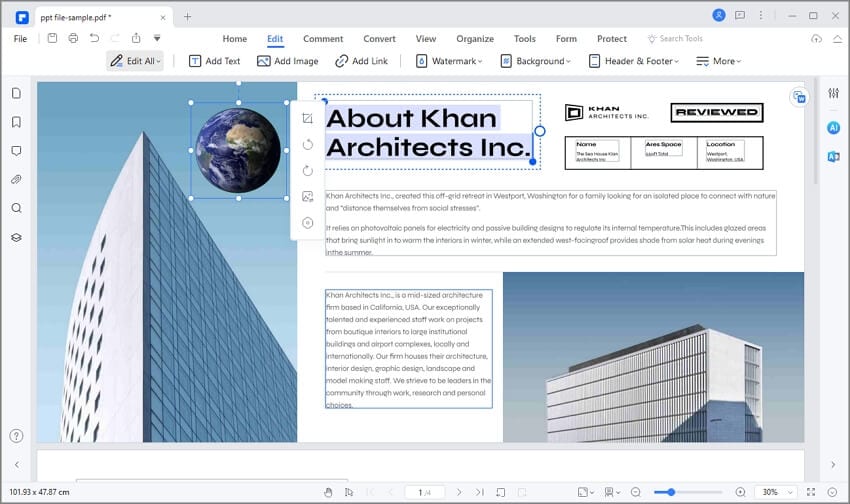Open the Tools tab
Image resolution: width=850 pixels, height=504 pixels.
[524, 38]
